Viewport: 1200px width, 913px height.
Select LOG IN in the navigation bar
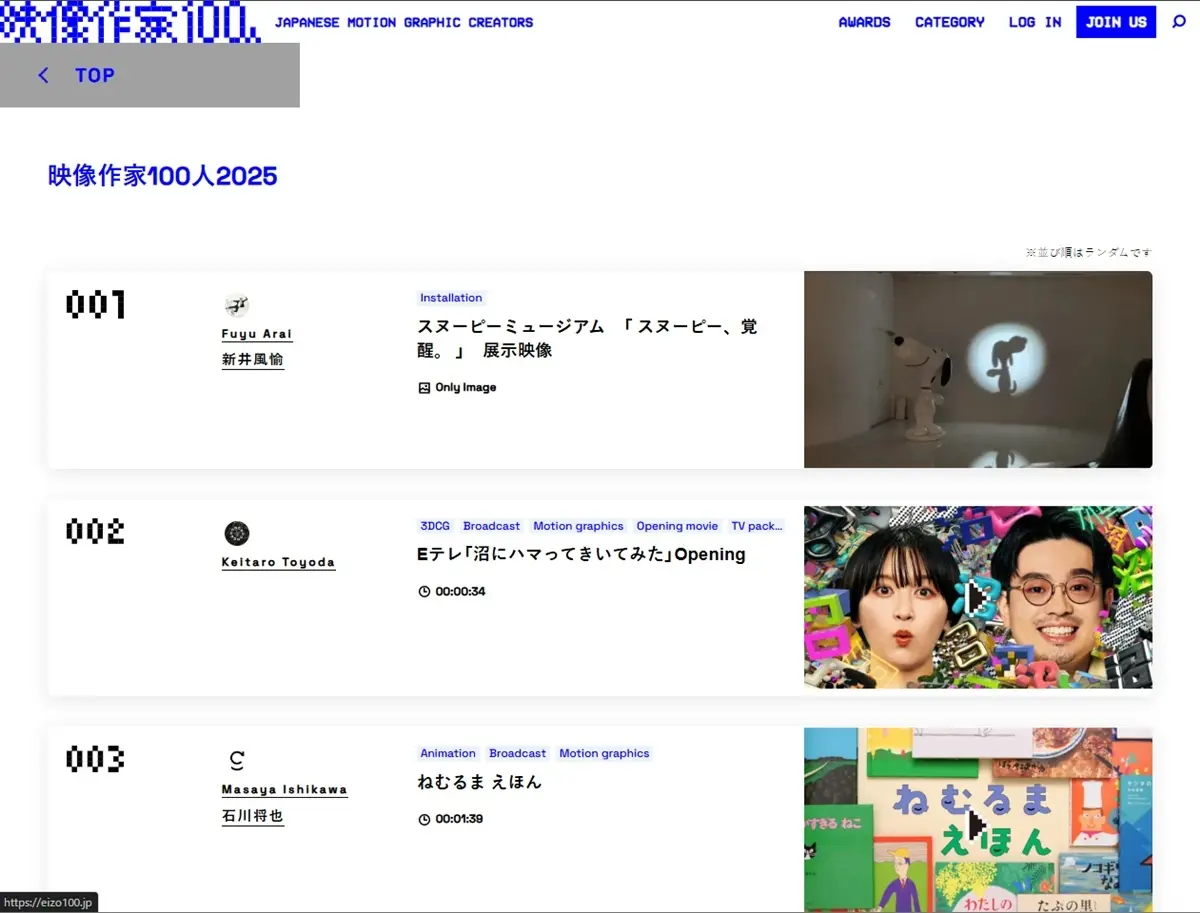[1034, 21]
